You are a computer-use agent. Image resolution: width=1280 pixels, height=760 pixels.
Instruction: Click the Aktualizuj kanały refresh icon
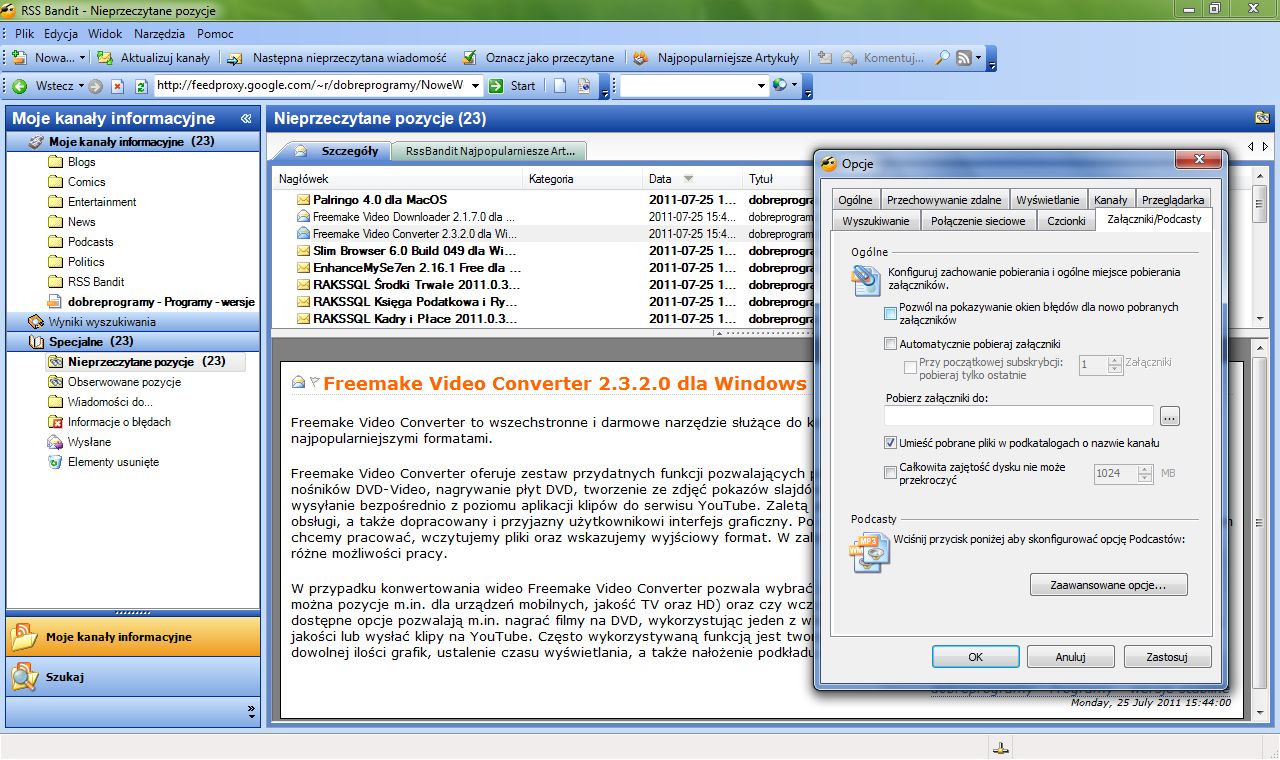[104, 58]
